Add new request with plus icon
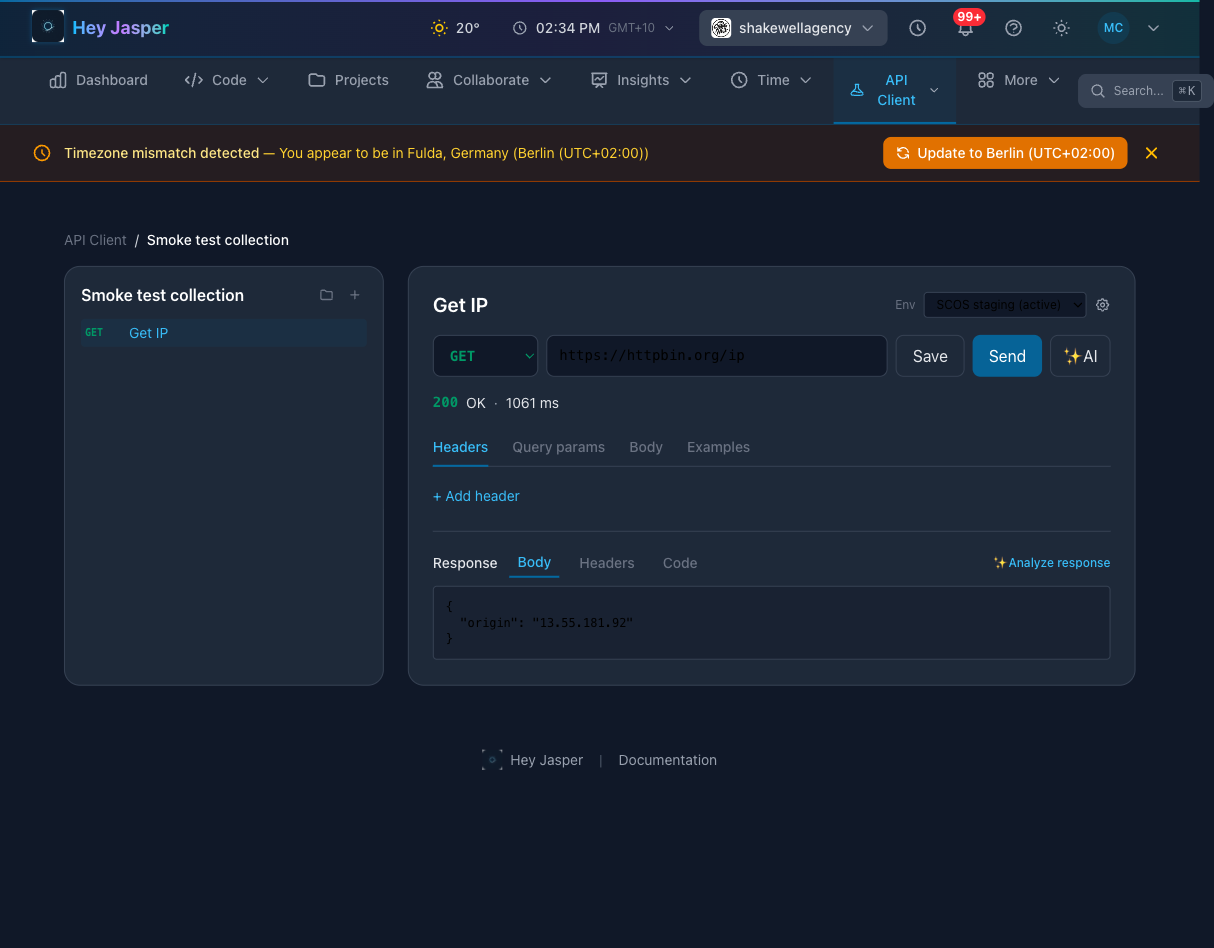The width and height of the screenshot is (1214, 948). pos(354,295)
